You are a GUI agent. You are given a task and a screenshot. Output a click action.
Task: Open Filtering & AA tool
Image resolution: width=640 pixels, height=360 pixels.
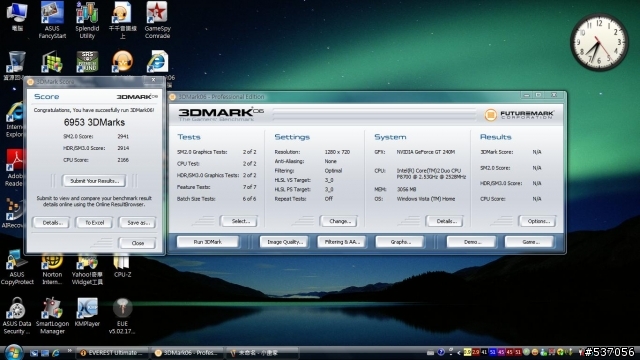click(342, 242)
